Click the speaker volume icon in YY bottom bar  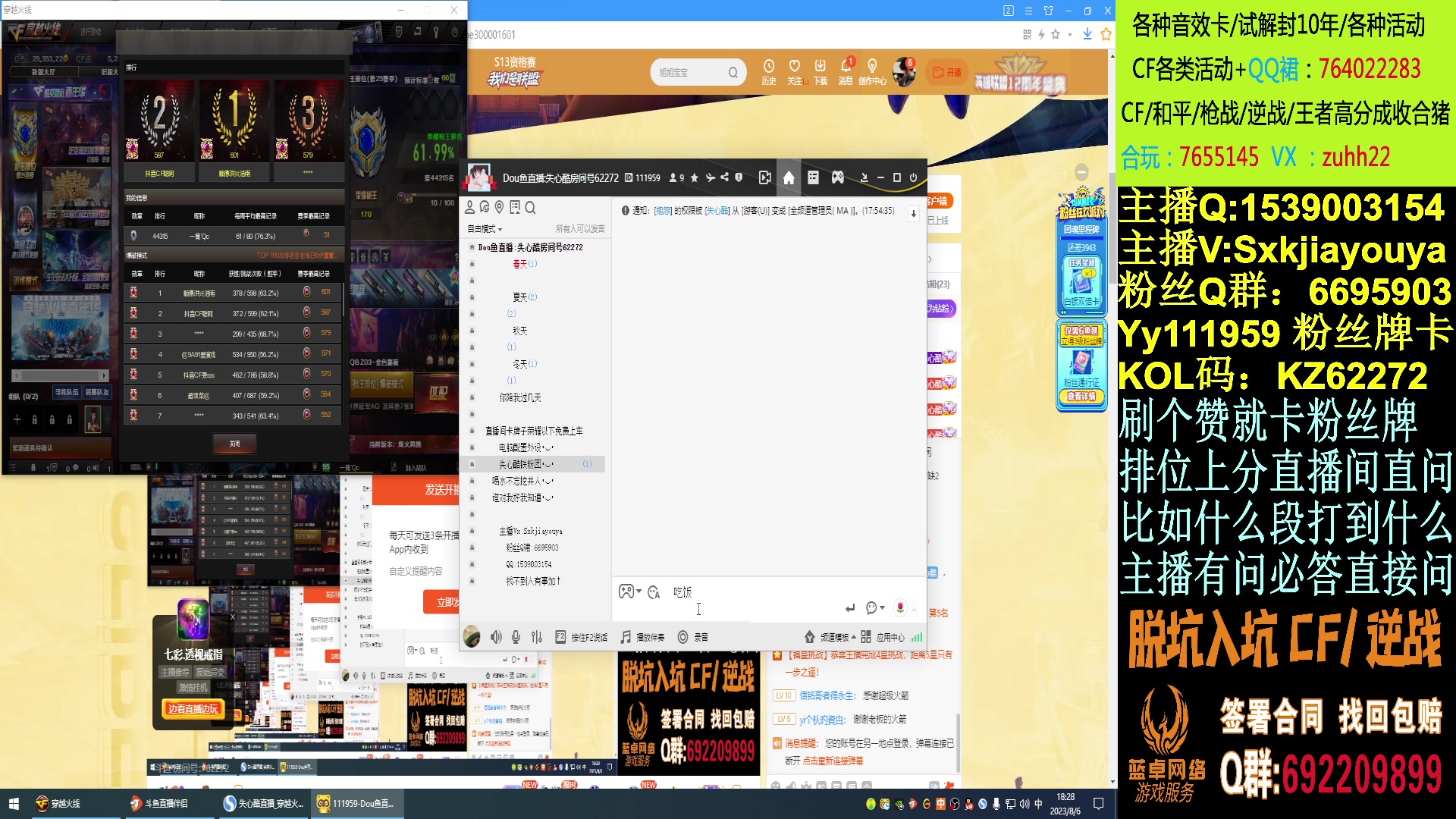click(496, 637)
